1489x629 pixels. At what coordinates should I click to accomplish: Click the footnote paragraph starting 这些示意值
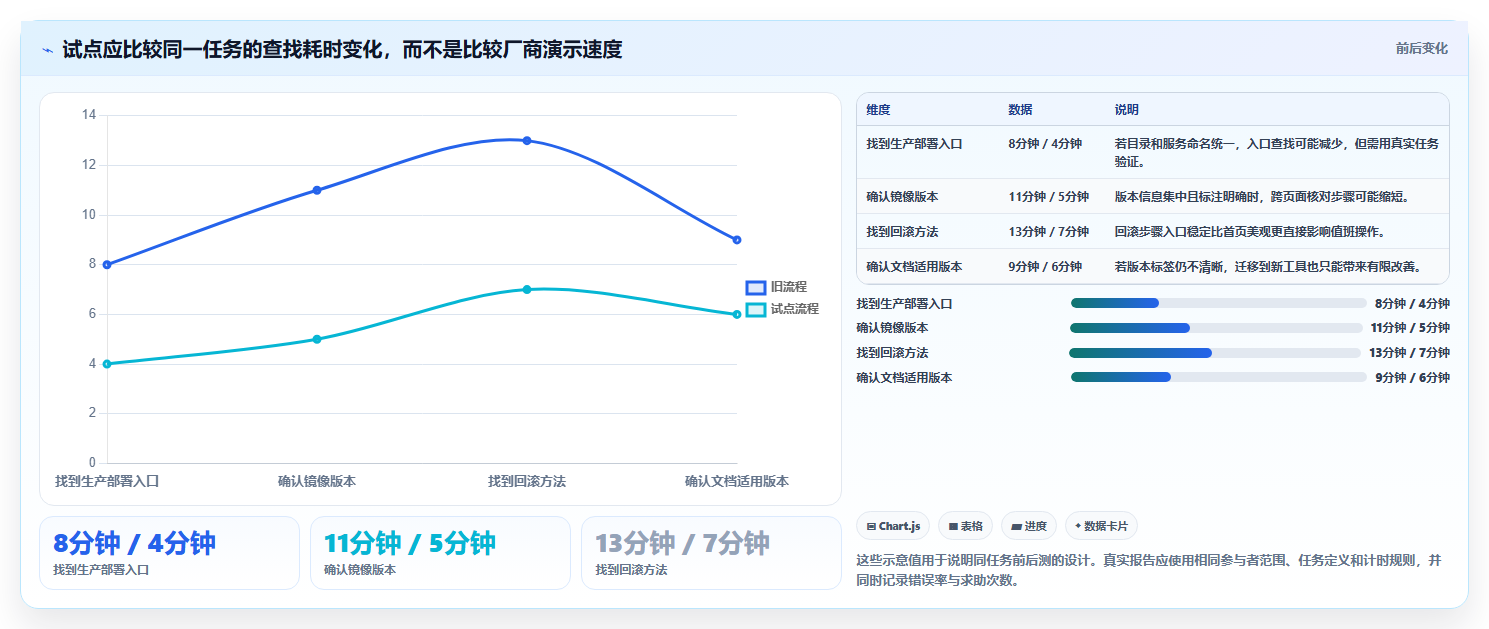coord(1149,570)
